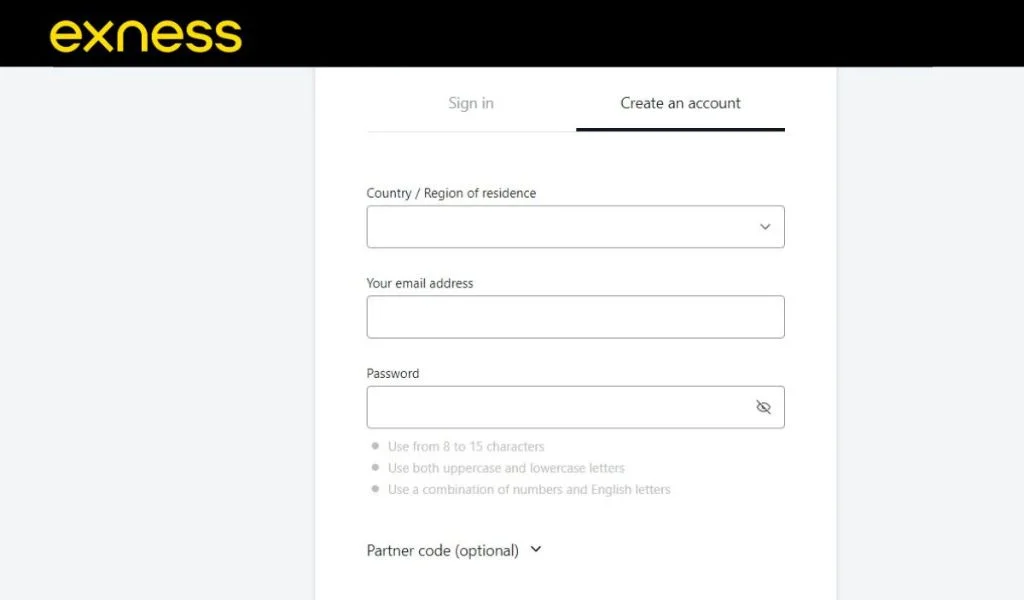Viewport: 1024px width, 600px height.
Task: Click the 'Country / Region of residence' label
Action: click(x=451, y=192)
